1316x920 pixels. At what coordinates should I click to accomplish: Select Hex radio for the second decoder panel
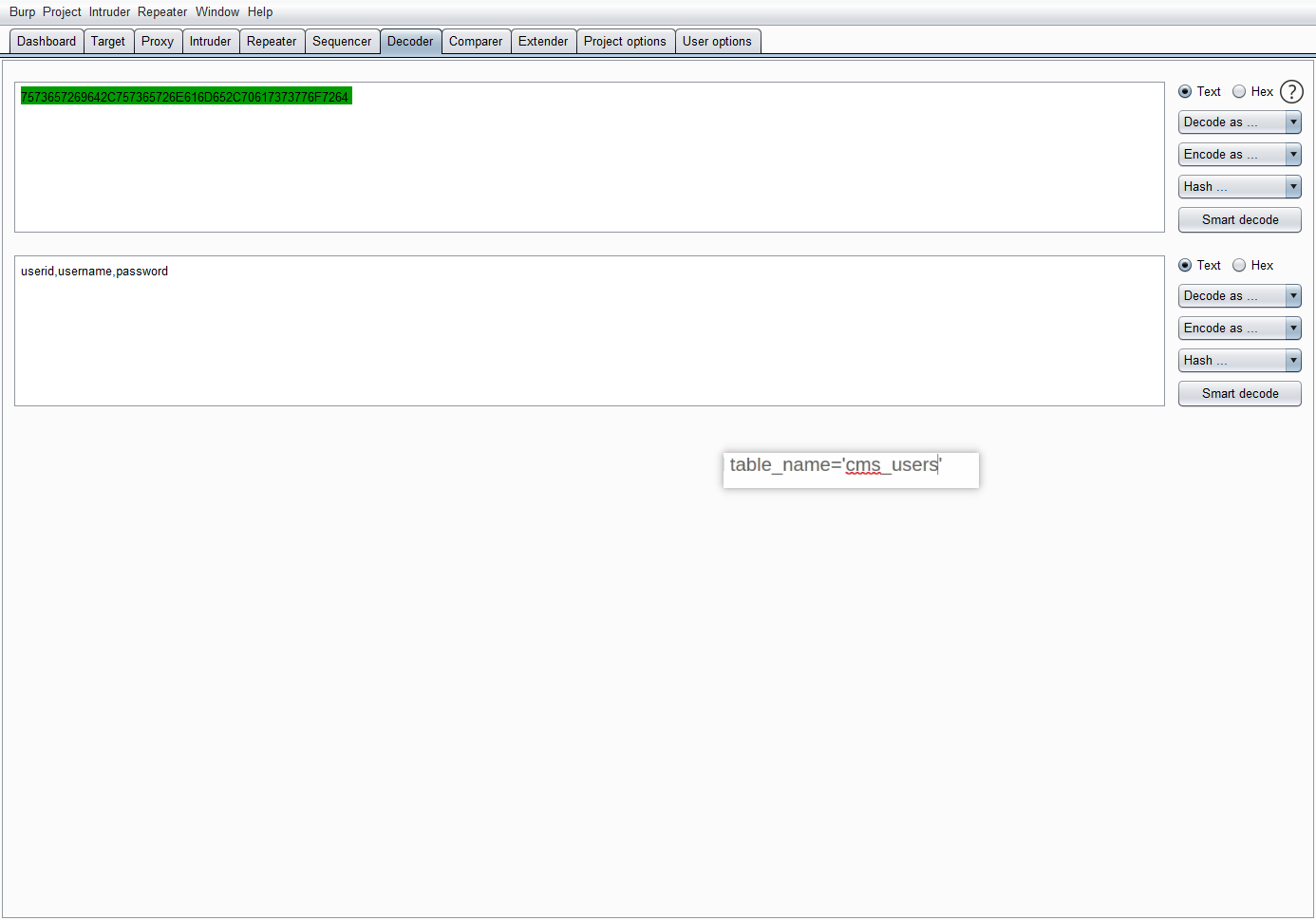1239,266
